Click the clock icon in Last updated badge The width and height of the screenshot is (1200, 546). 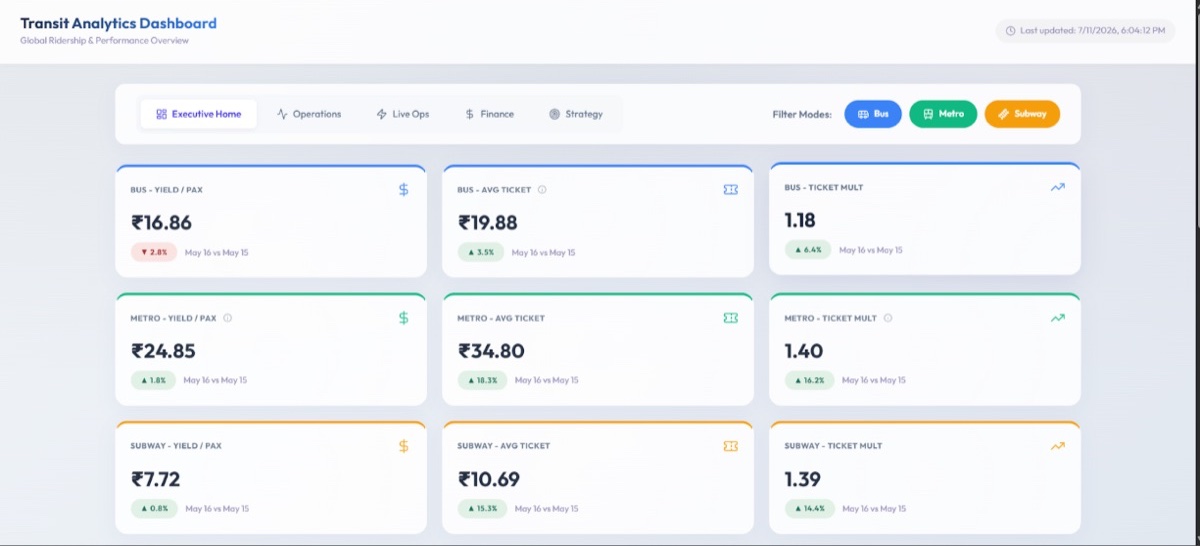(x=1010, y=31)
